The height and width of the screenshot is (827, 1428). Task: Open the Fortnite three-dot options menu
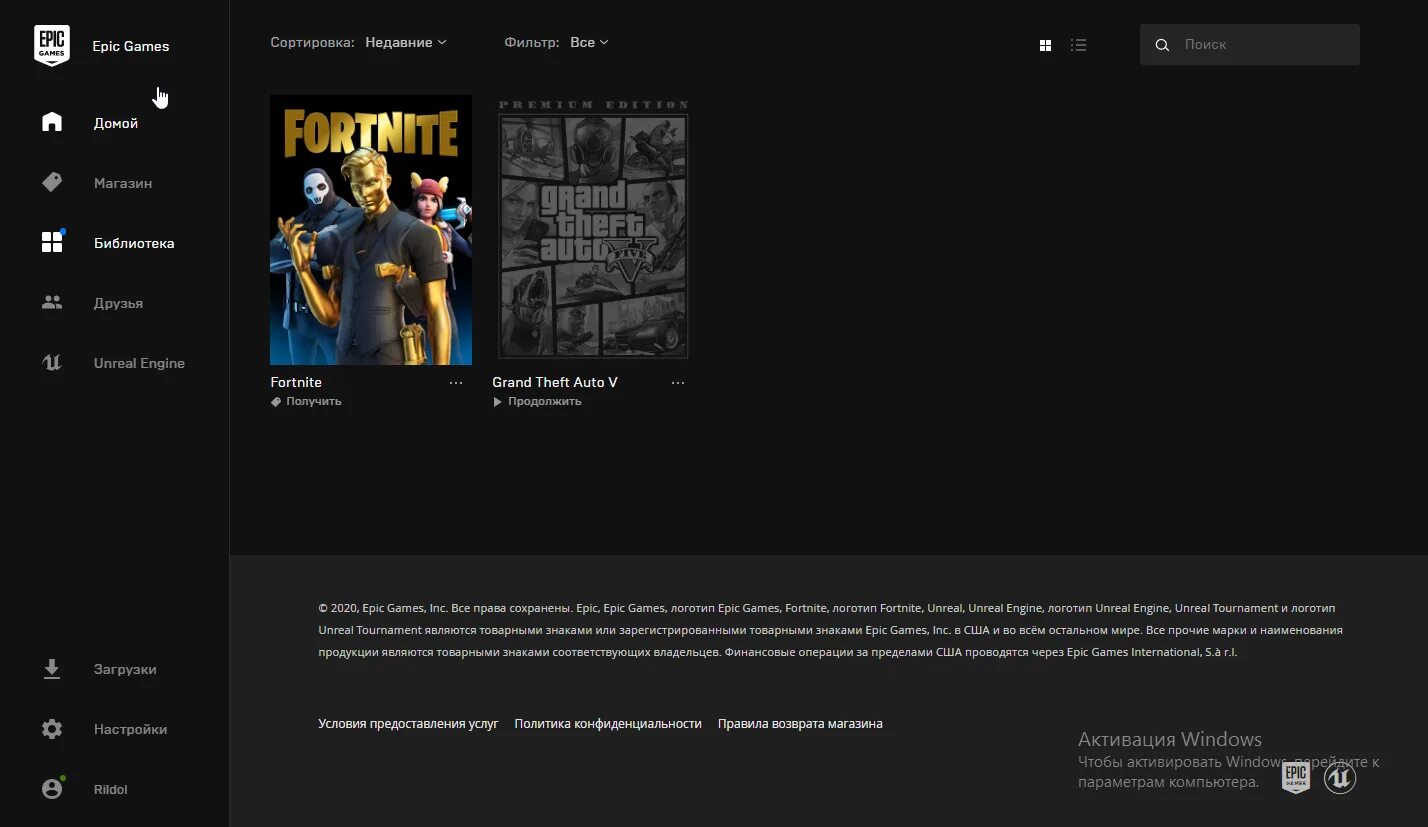pyautogui.click(x=456, y=383)
